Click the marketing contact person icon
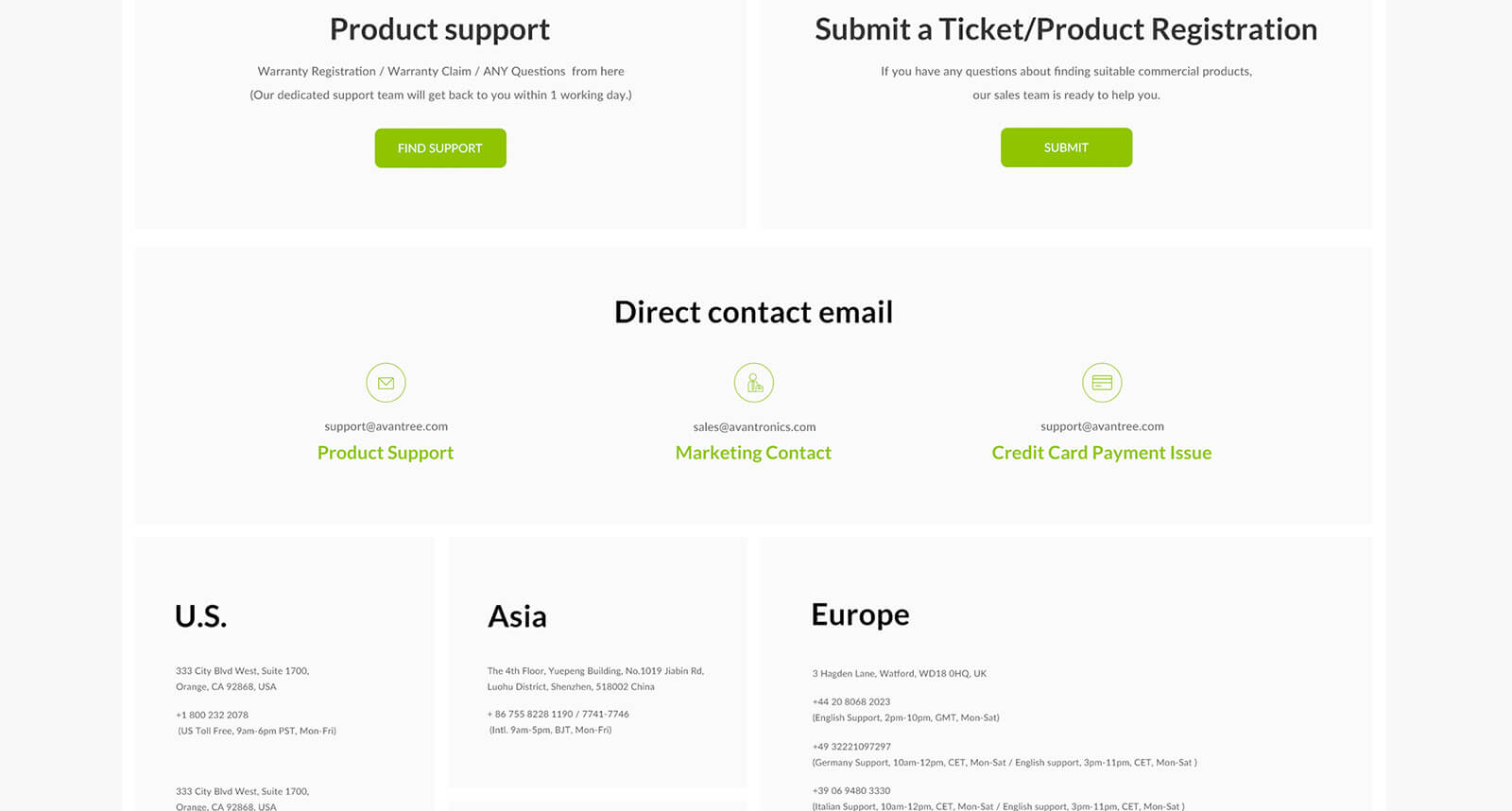Image resolution: width=1512 pixels, height=811 pixels. 753,383
